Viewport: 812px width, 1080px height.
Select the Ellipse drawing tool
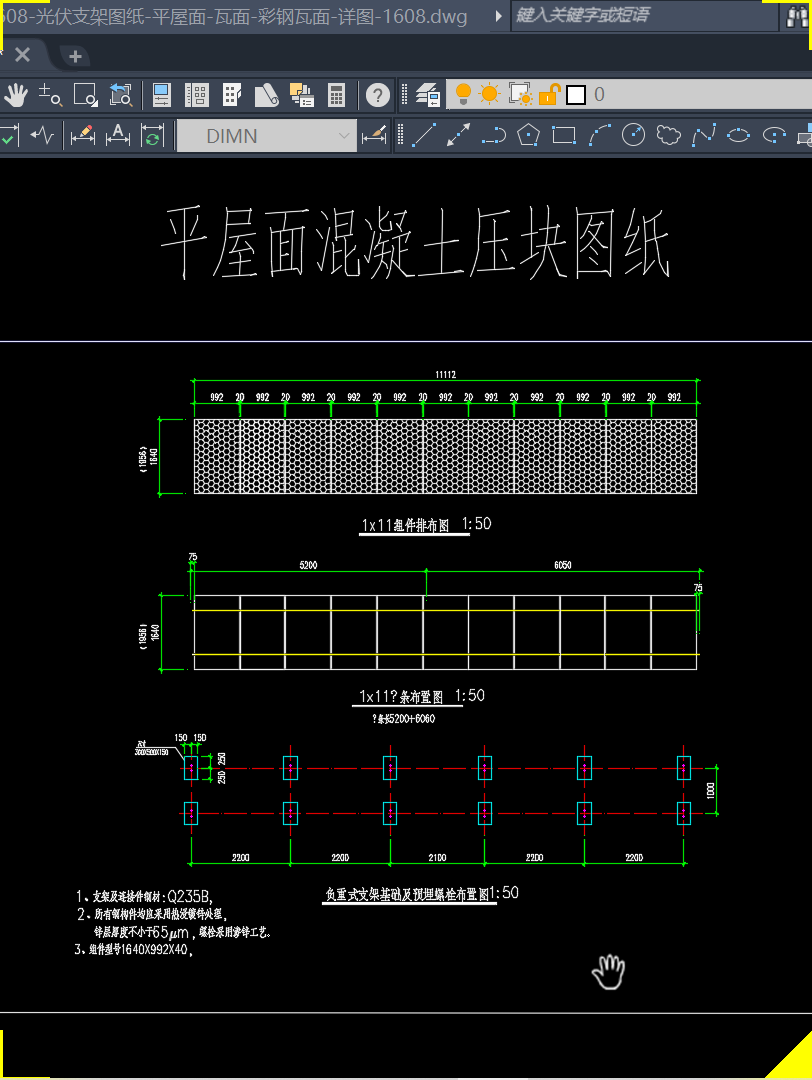coord(741,133)
